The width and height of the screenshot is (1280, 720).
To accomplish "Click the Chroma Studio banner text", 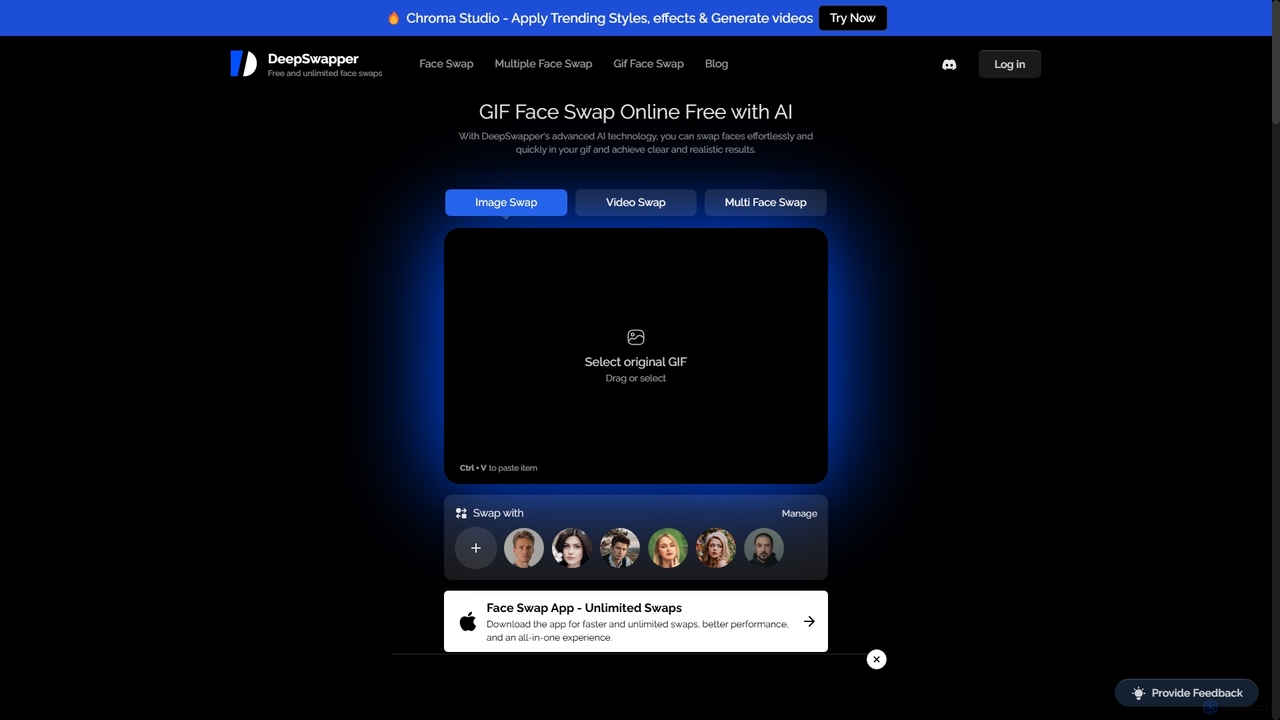I will pyautogui.click(x=610, y=18).
